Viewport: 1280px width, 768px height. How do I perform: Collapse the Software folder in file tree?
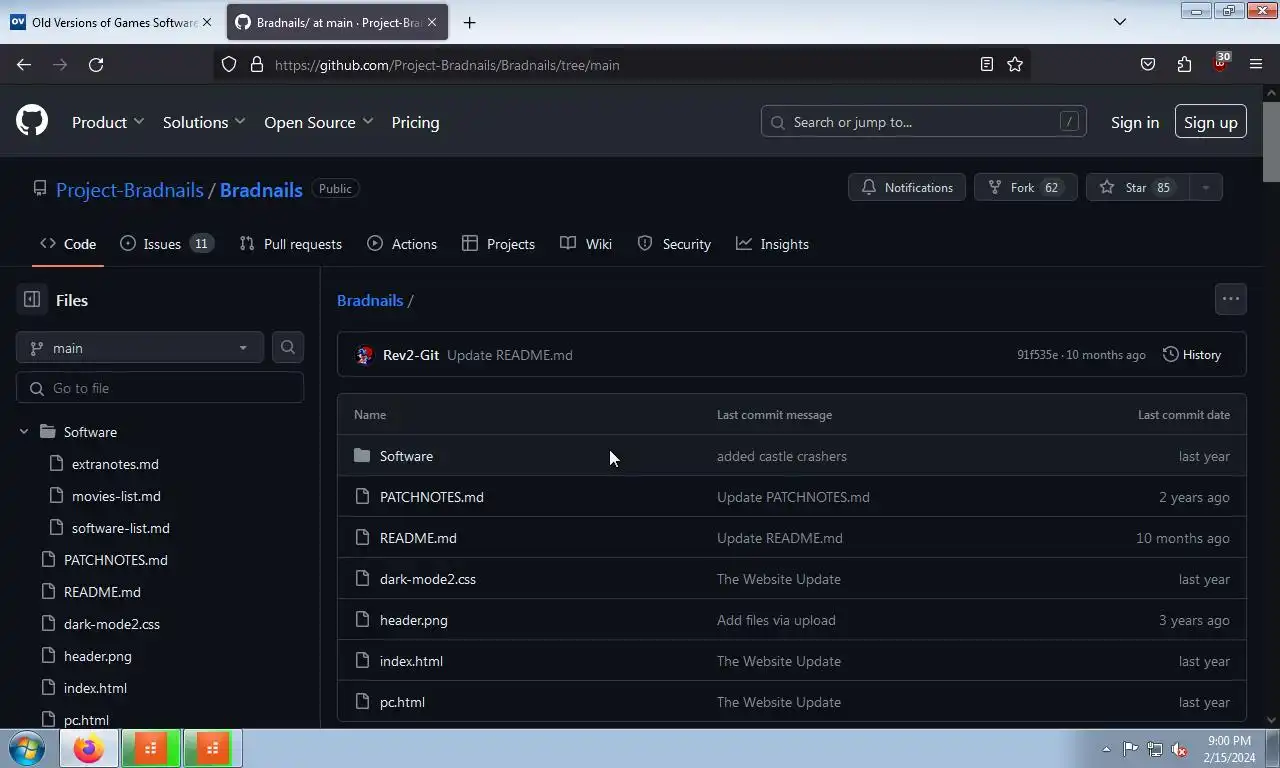tap(24, 432)
